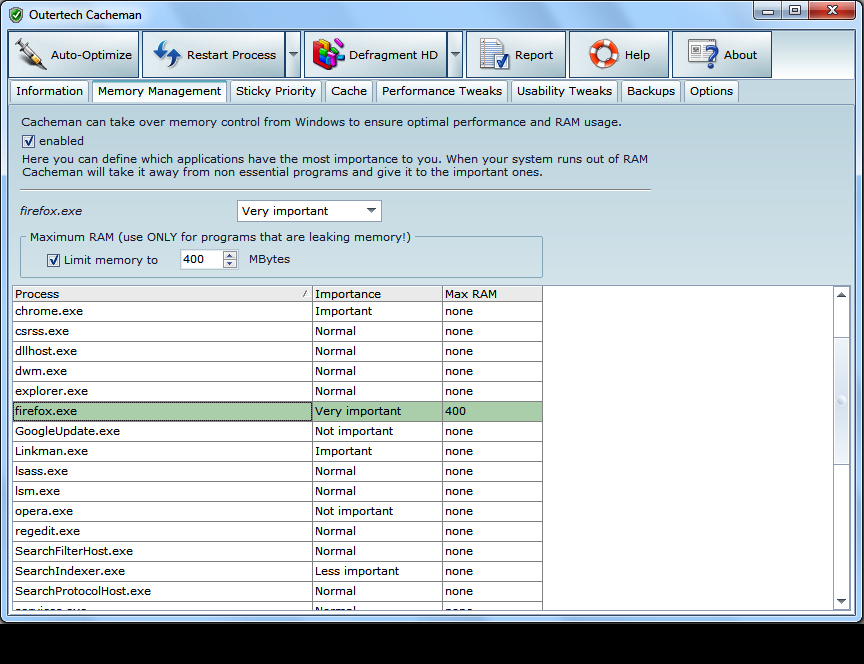Increase the memory limit with up arrow
The image size is (864, 664).
tap(230, 255)
